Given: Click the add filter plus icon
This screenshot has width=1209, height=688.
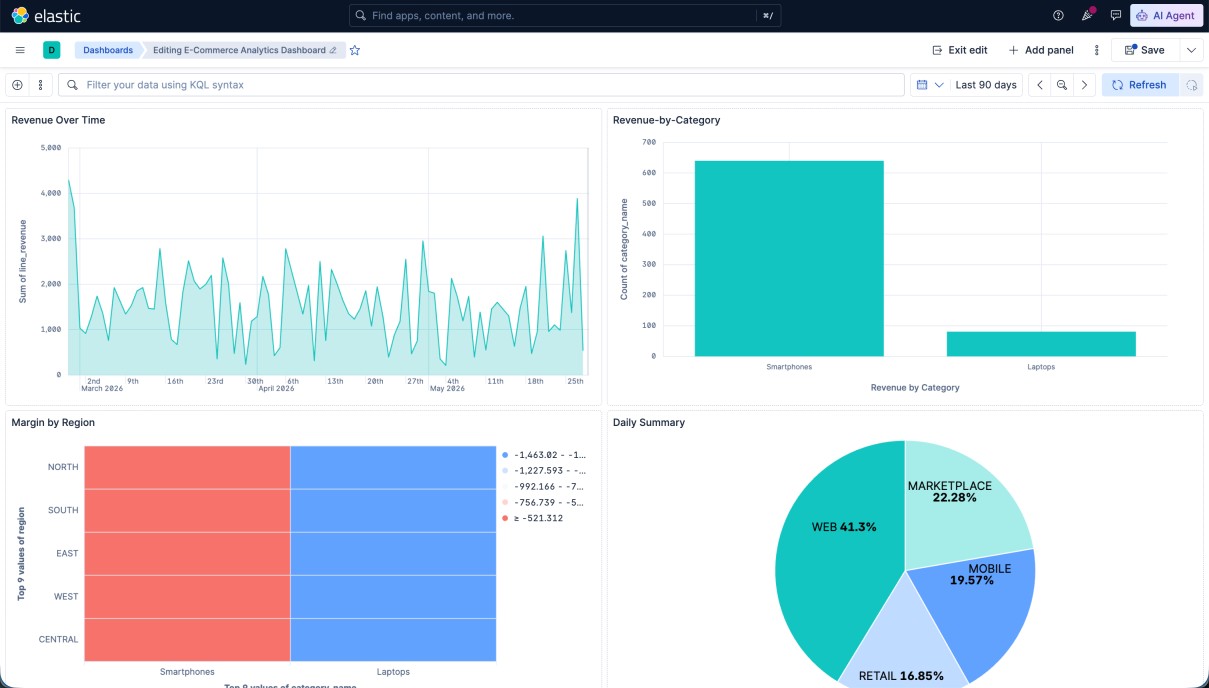Looking at the screenshot, I should click(18, 85).
